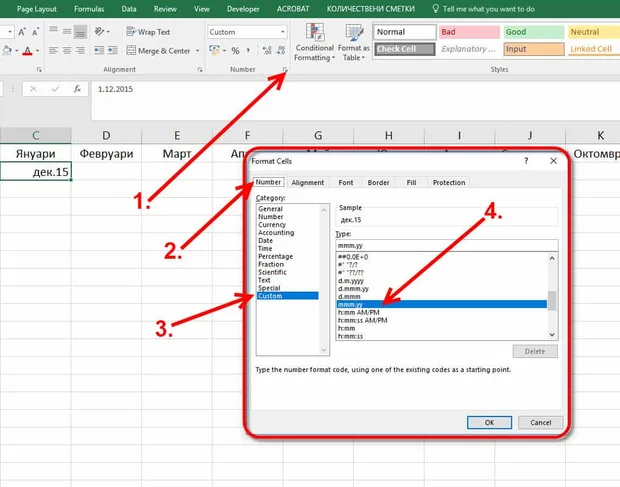Open the Review ribbon tab
620x487 pixels.
click(165, 9)
